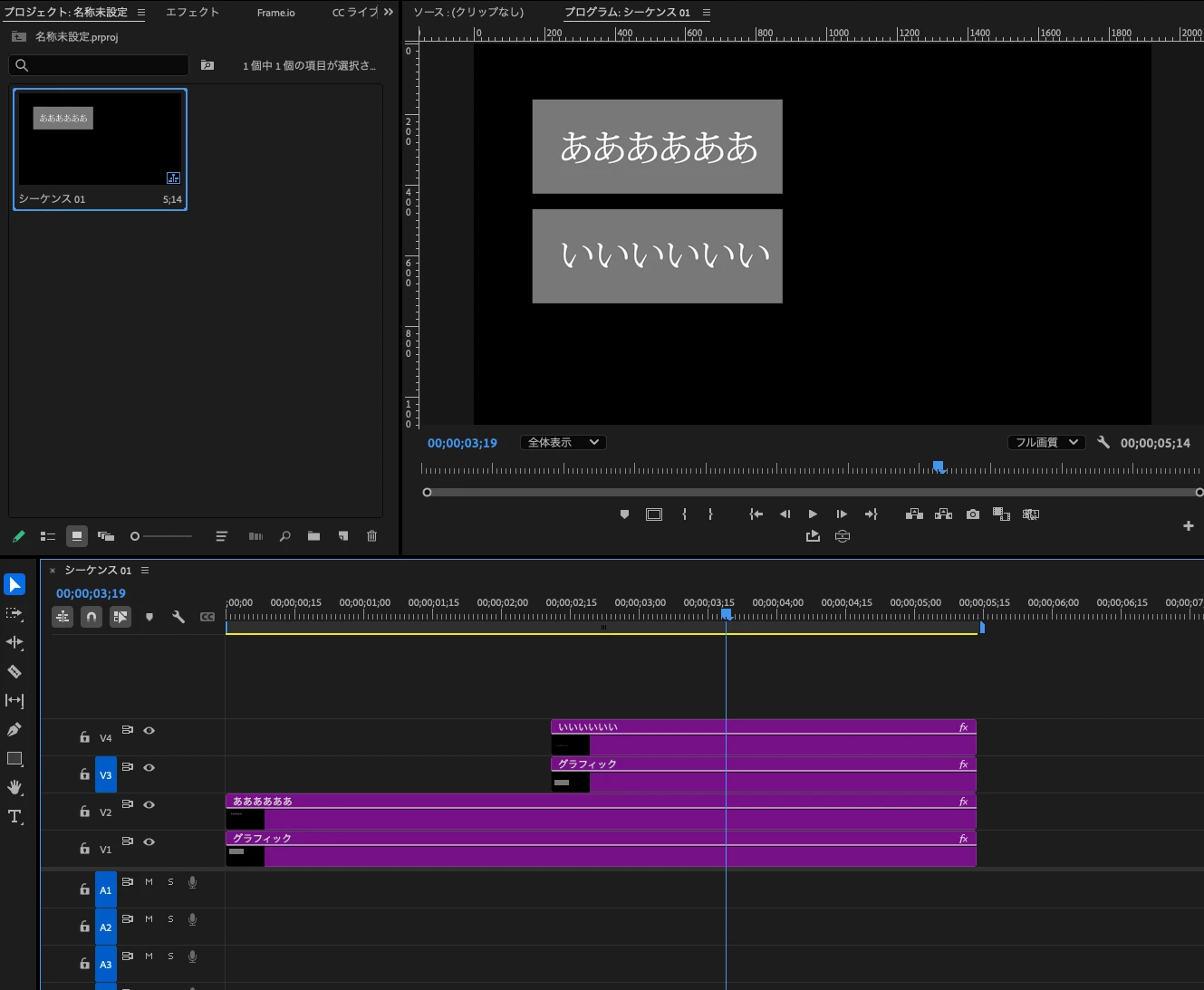Open the program monitor panel menu

click(x=706, y=13)
